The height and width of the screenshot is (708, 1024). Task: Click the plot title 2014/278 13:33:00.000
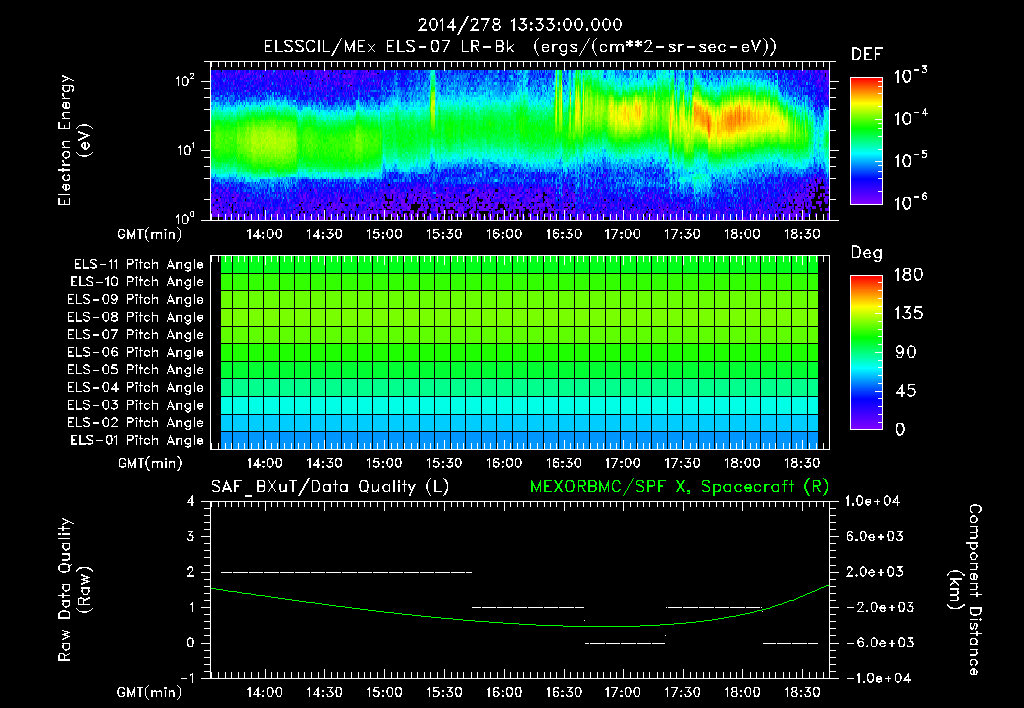tap(520, 25)
